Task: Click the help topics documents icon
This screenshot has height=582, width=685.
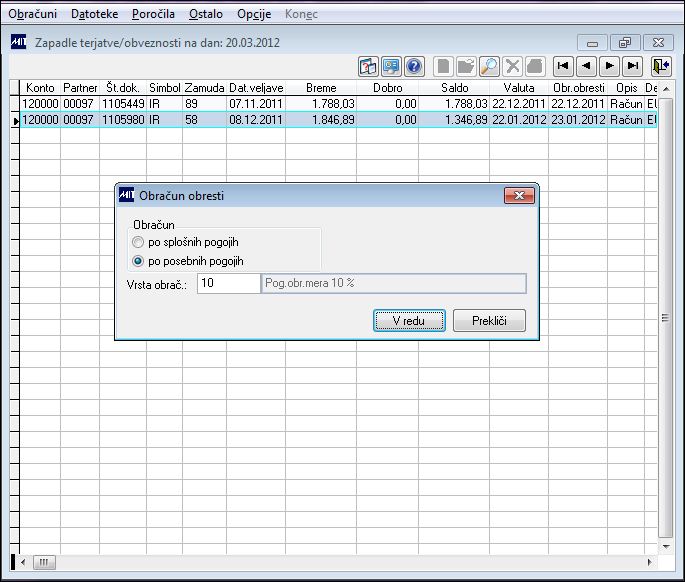Action: 368,67
